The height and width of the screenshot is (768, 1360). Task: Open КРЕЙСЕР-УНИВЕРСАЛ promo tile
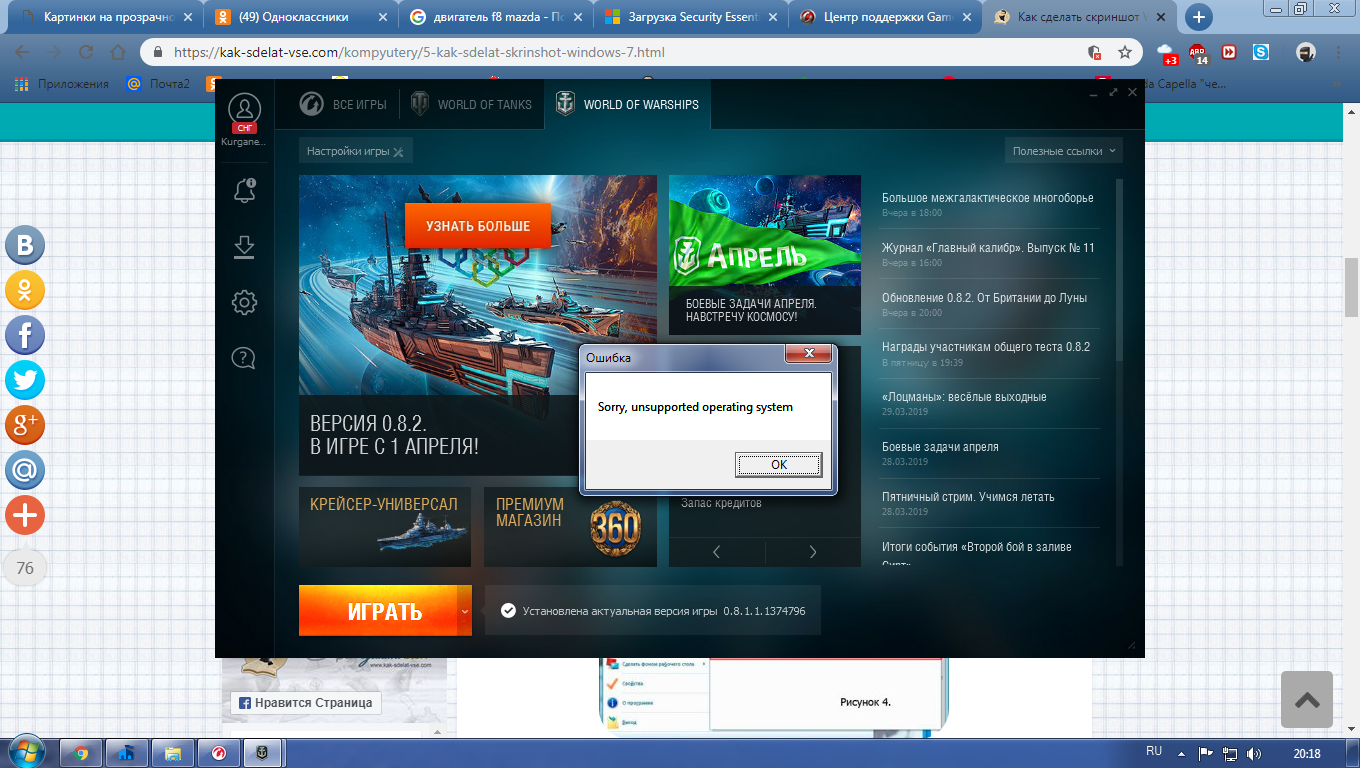click(x=385, y=527)
